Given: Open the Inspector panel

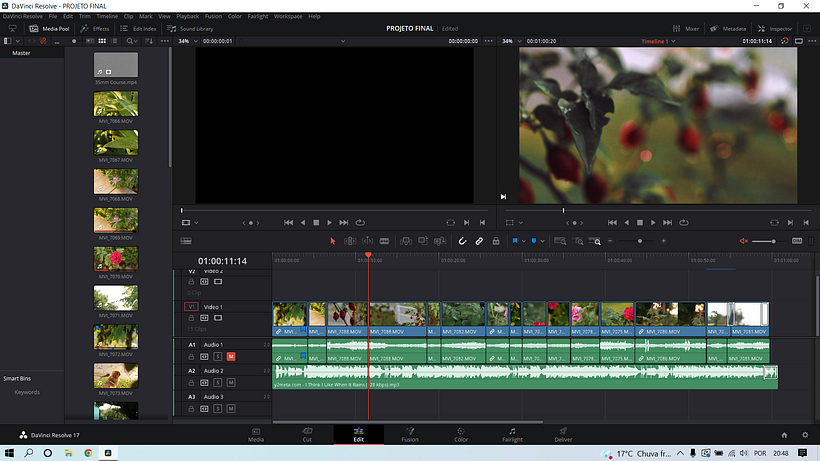Looking at the screenshot, I should [x=775, y=29].
